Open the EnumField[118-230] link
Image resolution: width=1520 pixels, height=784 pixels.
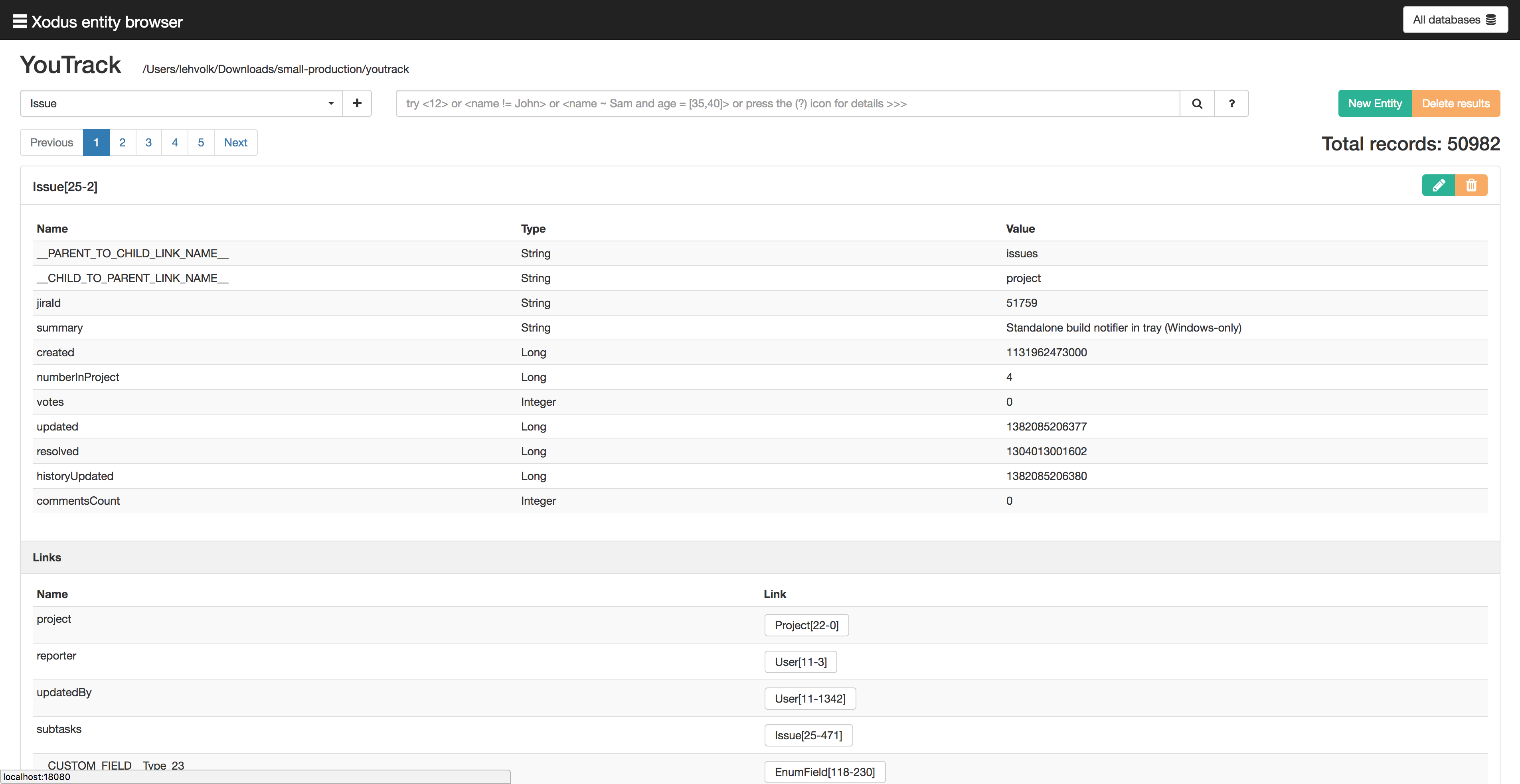pyautogui.click(x=824, y=772)
